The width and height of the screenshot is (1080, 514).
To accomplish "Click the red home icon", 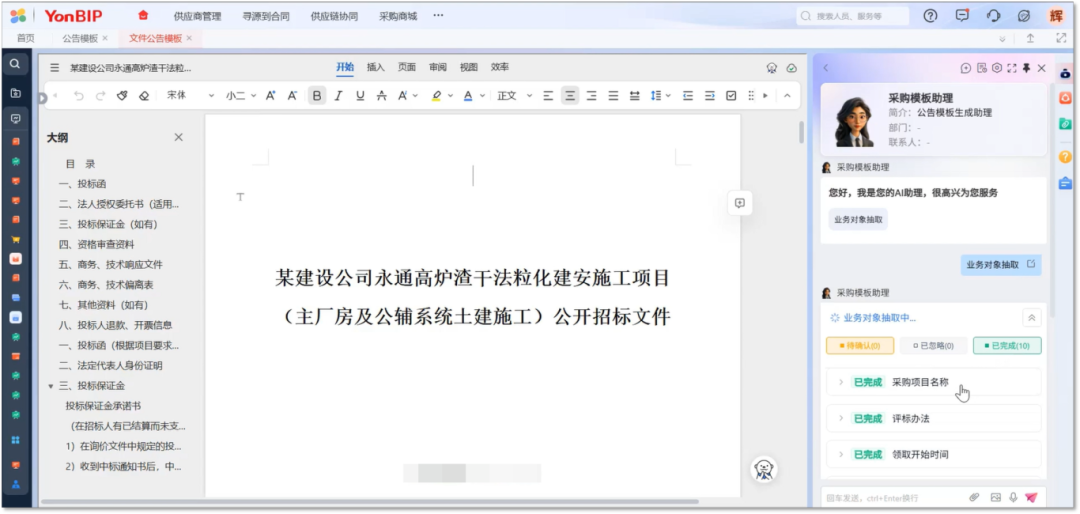I will pos(143,15).
